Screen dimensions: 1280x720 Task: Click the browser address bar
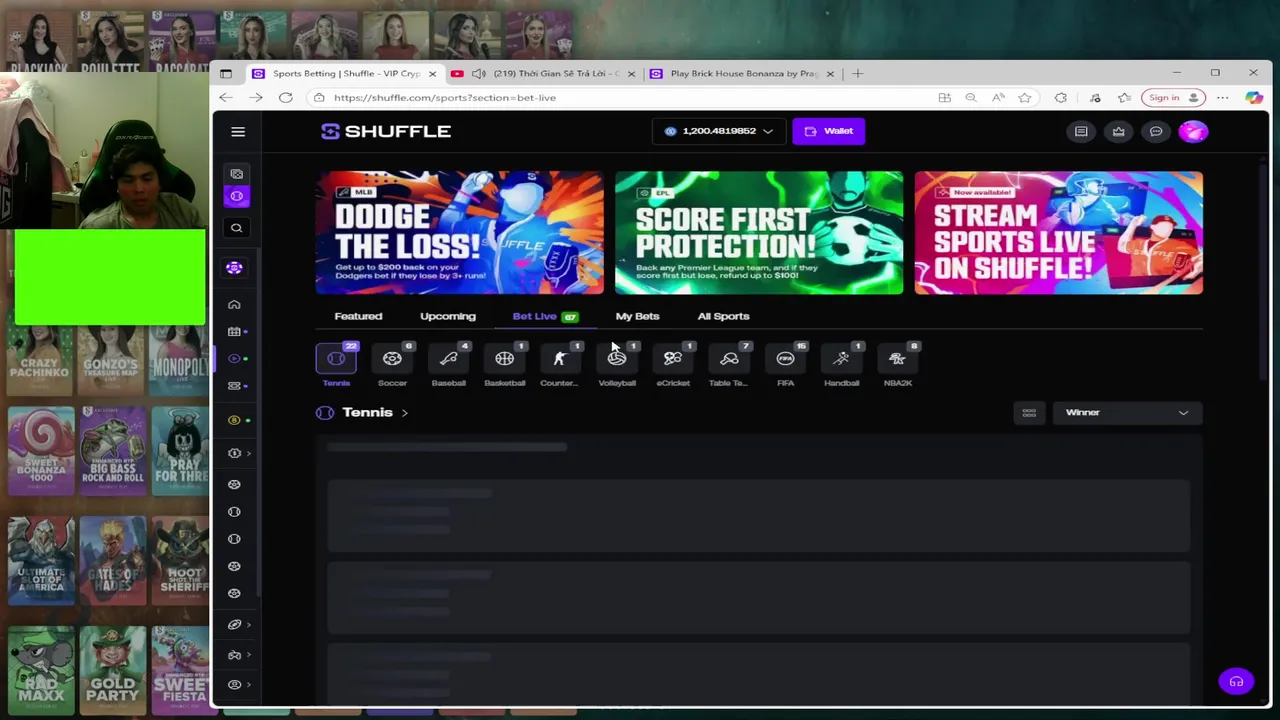[x=620, y=97]
